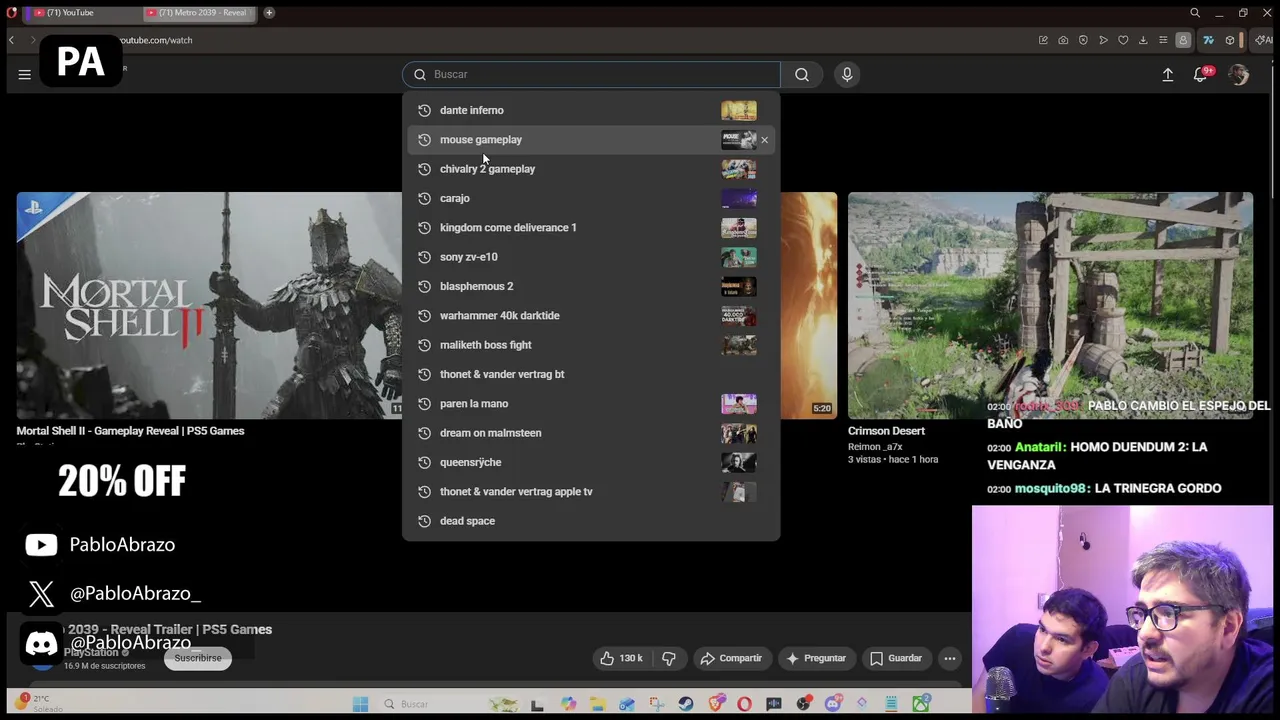The height and width of the screenshot is (720, 1280).
Task: Click thumbnail beside 'dante inferno' suggestion
Action: [739, 110]
